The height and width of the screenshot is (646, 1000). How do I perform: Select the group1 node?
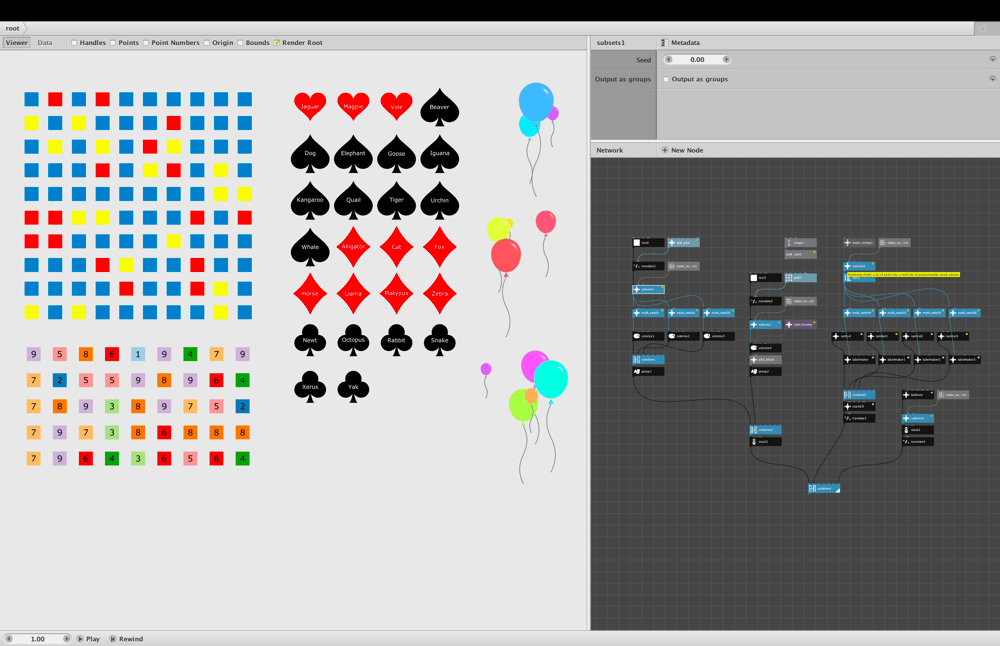[x=648, y=371]
